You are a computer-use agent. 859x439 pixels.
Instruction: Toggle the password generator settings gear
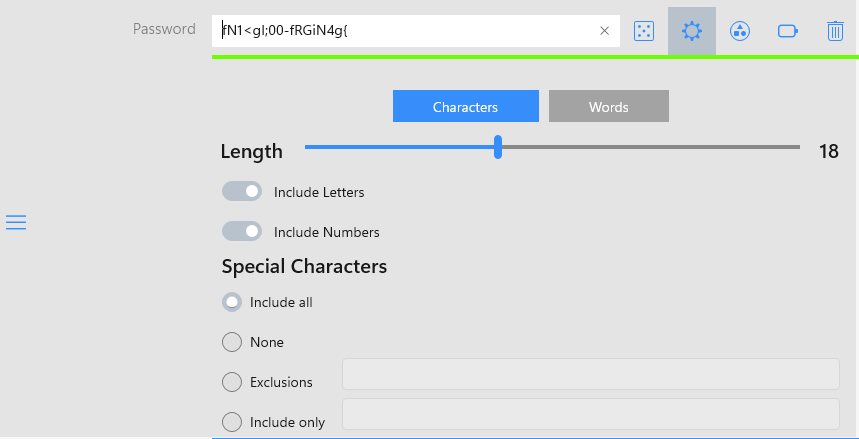[692, 31]
